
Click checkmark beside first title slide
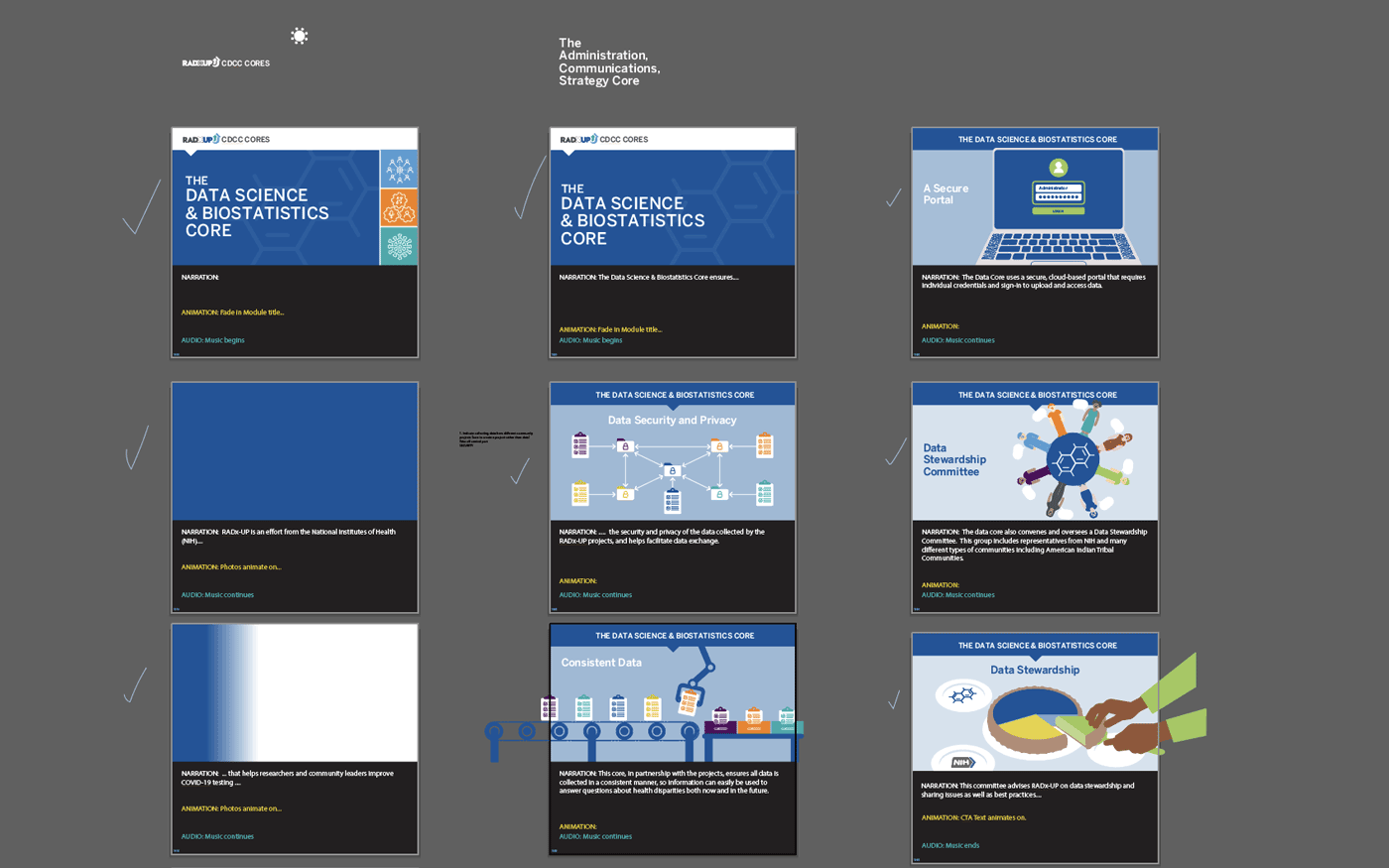pyautogui.click(x=141, y=207)
